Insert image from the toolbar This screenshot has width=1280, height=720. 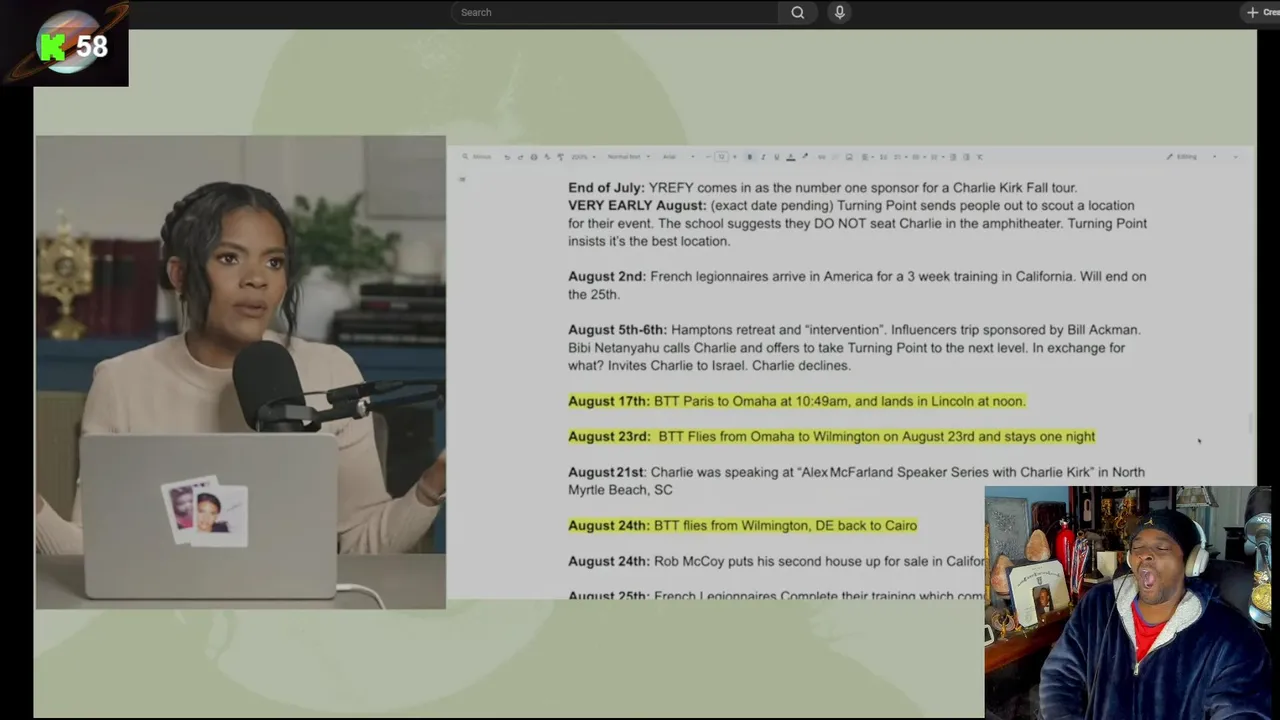coord(849,157)
